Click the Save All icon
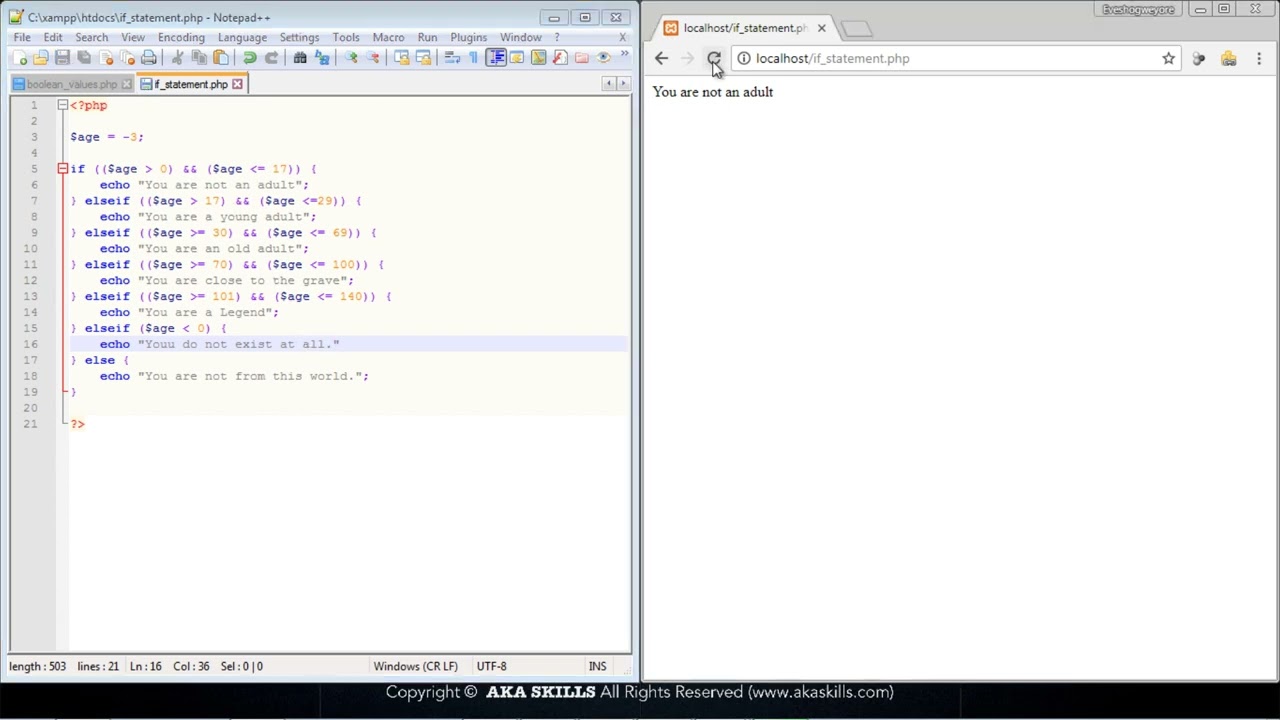Image resolution: width=1280 pixels, height=720 pixels. [x=84, y=58]
